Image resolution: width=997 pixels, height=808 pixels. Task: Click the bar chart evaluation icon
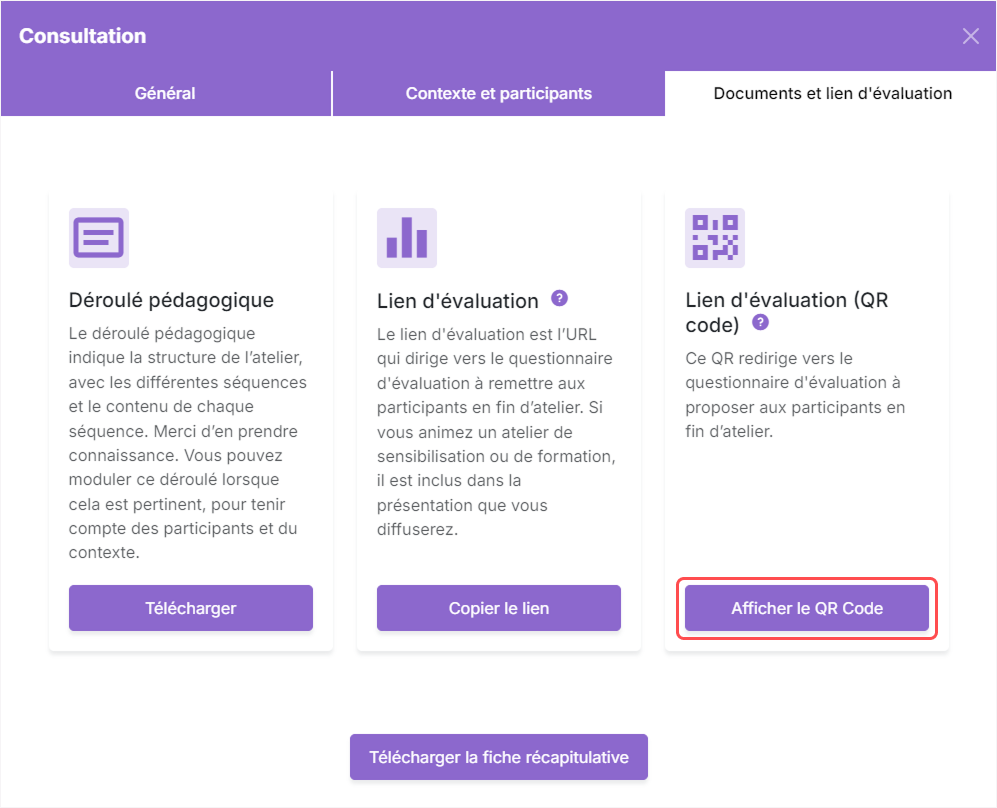[407, 238]
